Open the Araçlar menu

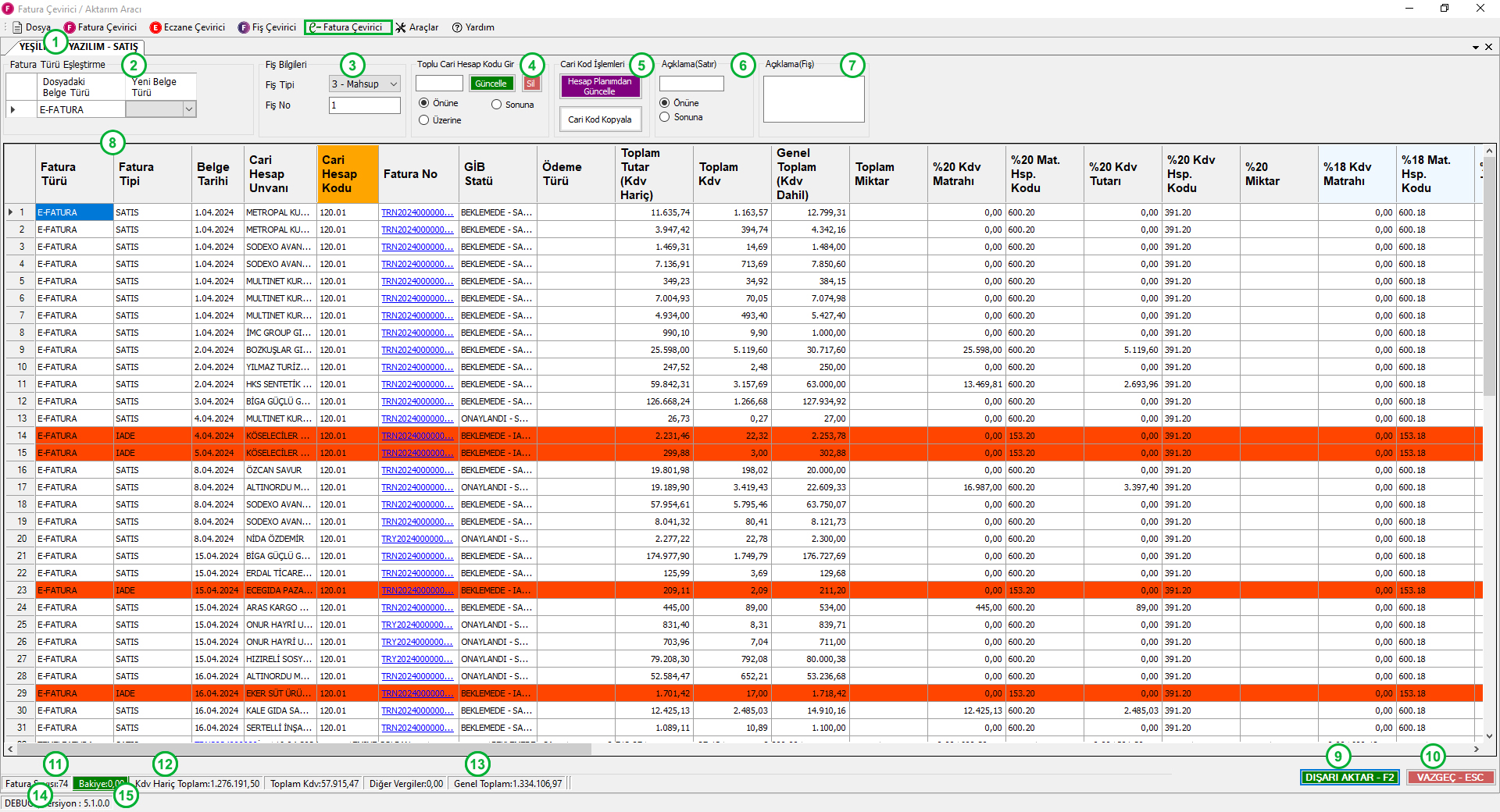coord(416,27)
